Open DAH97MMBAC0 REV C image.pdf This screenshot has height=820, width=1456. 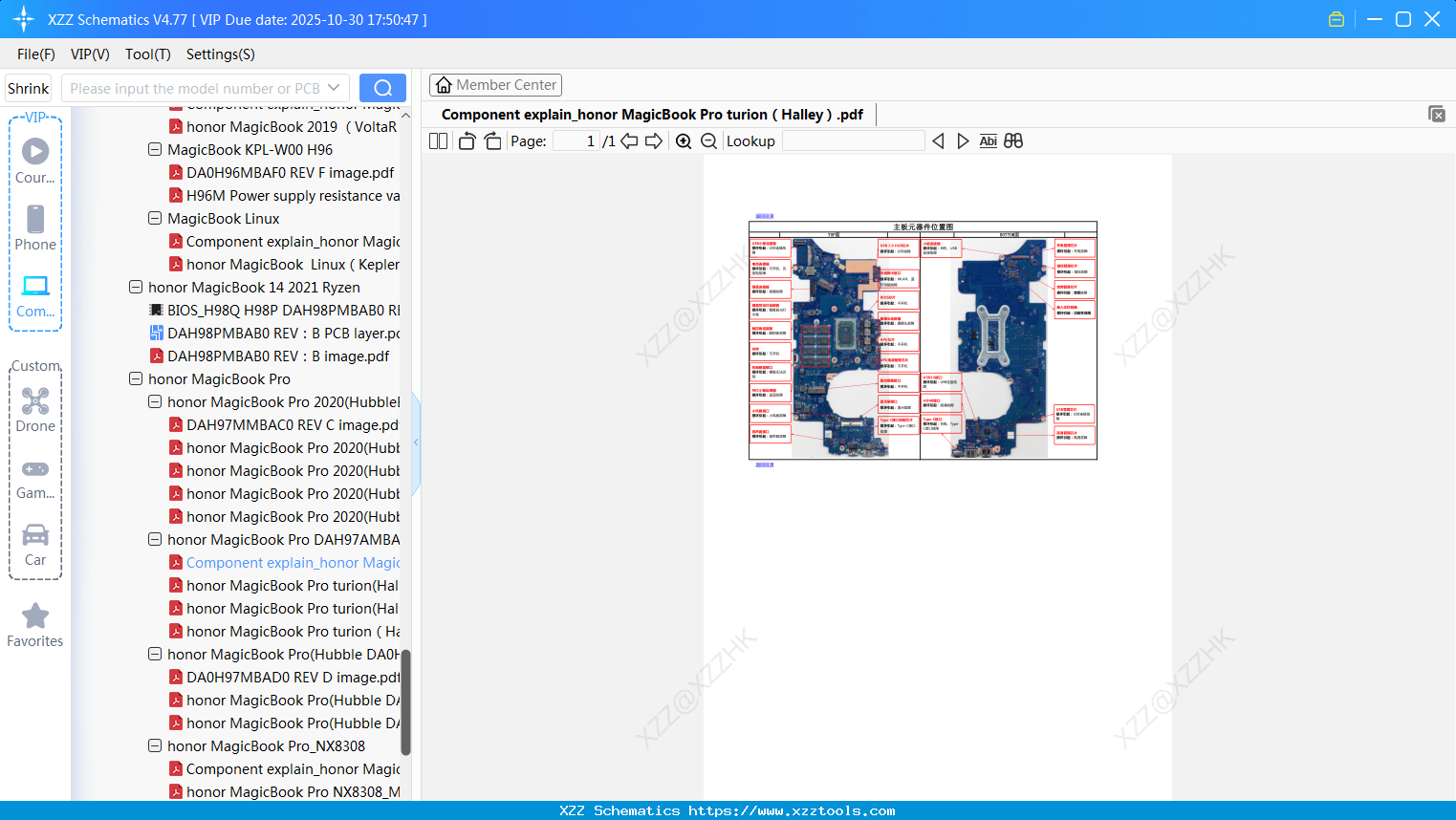pyautogui.click(x=283, y=425)
